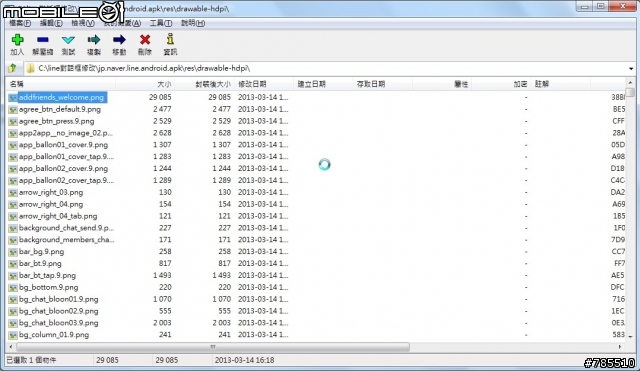
Task: Select file bg_chat_bloon03.9.png
Action: click(x=59, y=323)
